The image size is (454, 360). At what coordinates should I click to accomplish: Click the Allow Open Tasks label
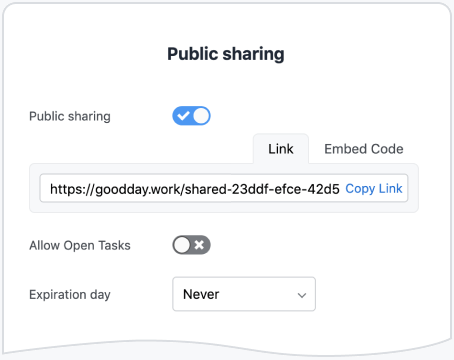(x=80, y=245)
